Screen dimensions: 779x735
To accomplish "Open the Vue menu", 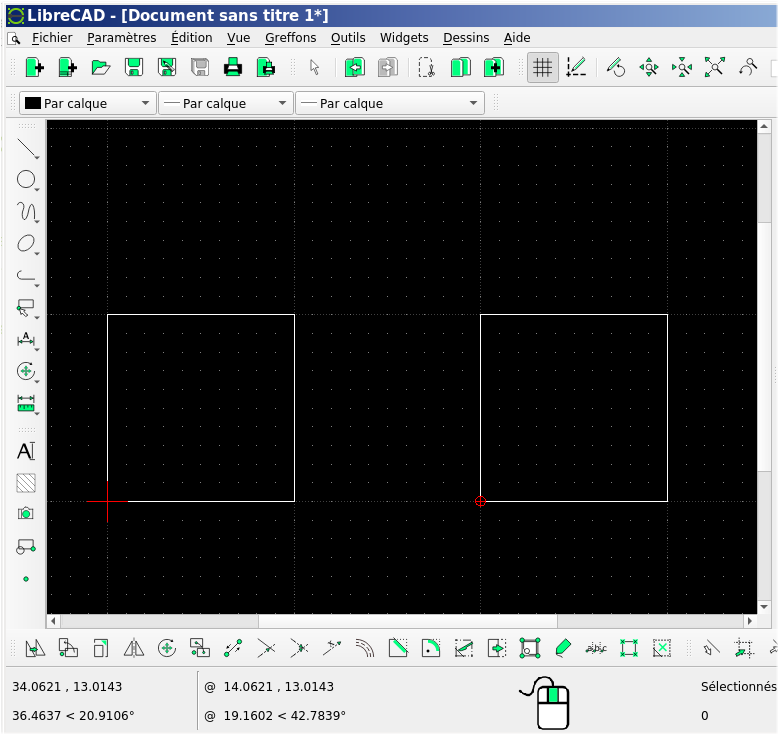I will [238, 38].
